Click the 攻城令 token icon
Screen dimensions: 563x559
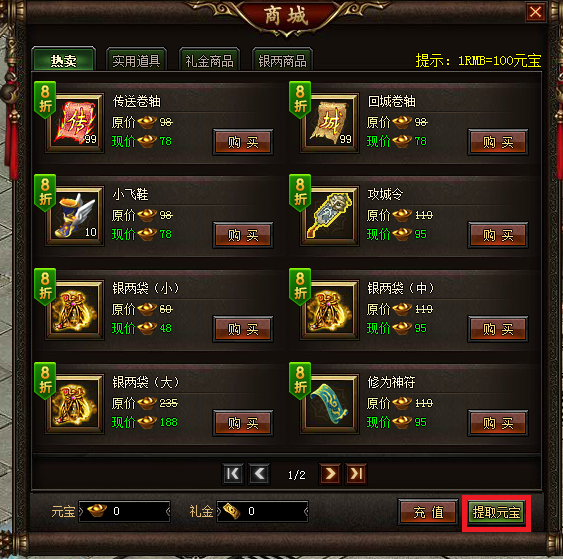(330, 216)
